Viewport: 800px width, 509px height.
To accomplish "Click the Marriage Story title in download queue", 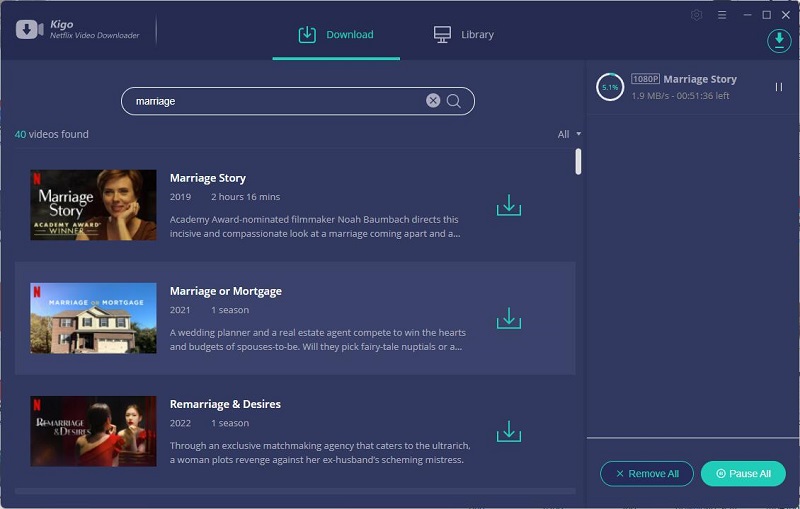I will [700, 79].
